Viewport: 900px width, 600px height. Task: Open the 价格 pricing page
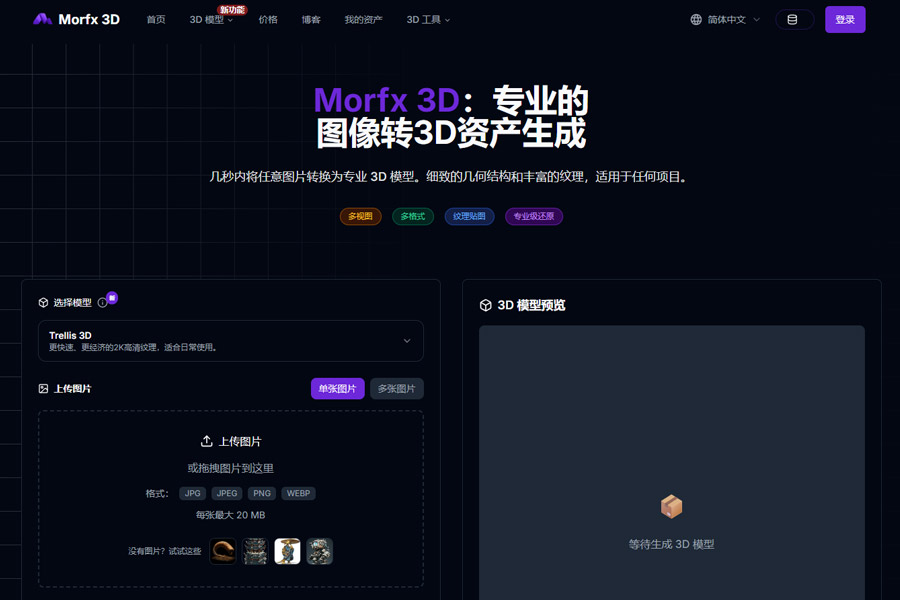268,20
